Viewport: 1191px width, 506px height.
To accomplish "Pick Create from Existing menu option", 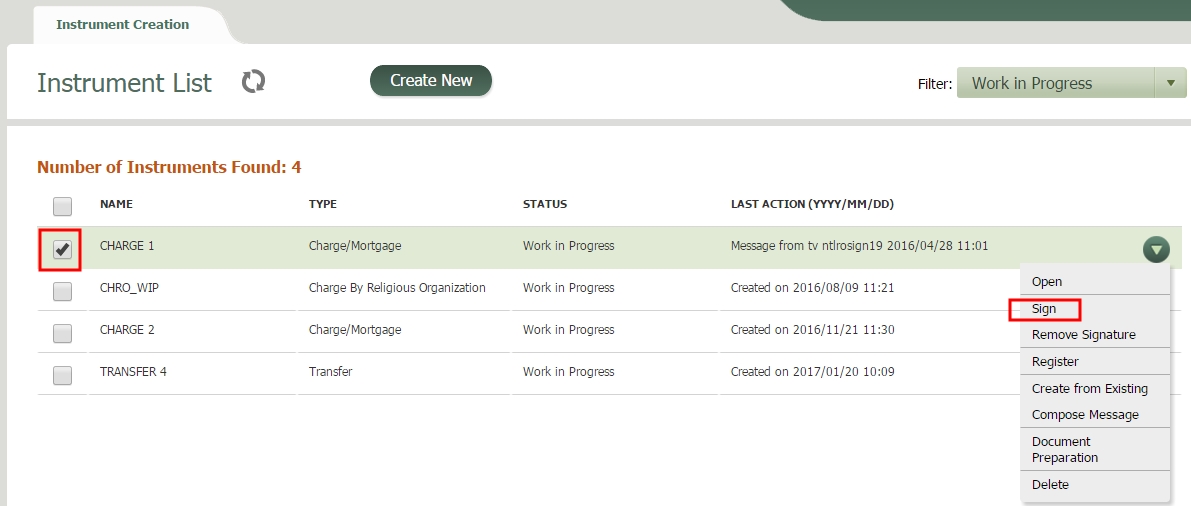I will click(x=1090, y=388).
